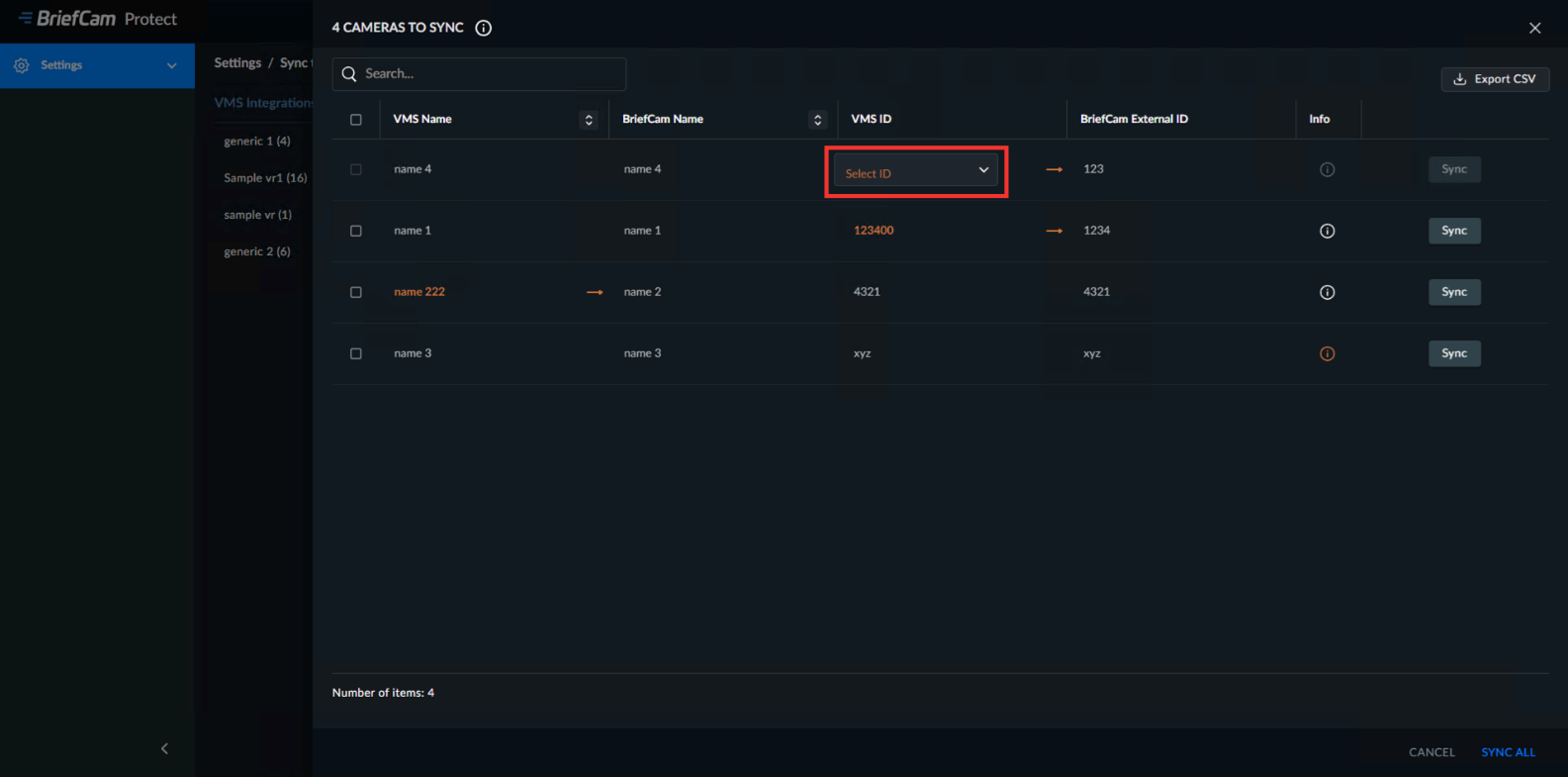This screenshot has width=1568, height=777.
Task: Click the orange VMS name 'name 222'
Action: [419, 292]
